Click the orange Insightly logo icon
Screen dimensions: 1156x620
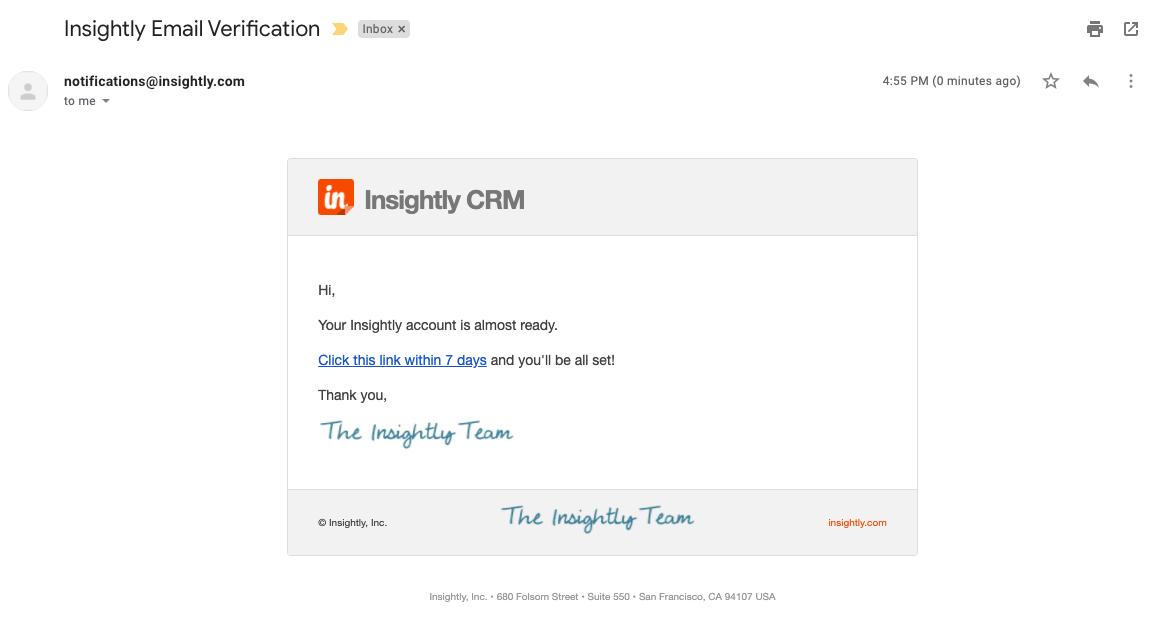335,197
